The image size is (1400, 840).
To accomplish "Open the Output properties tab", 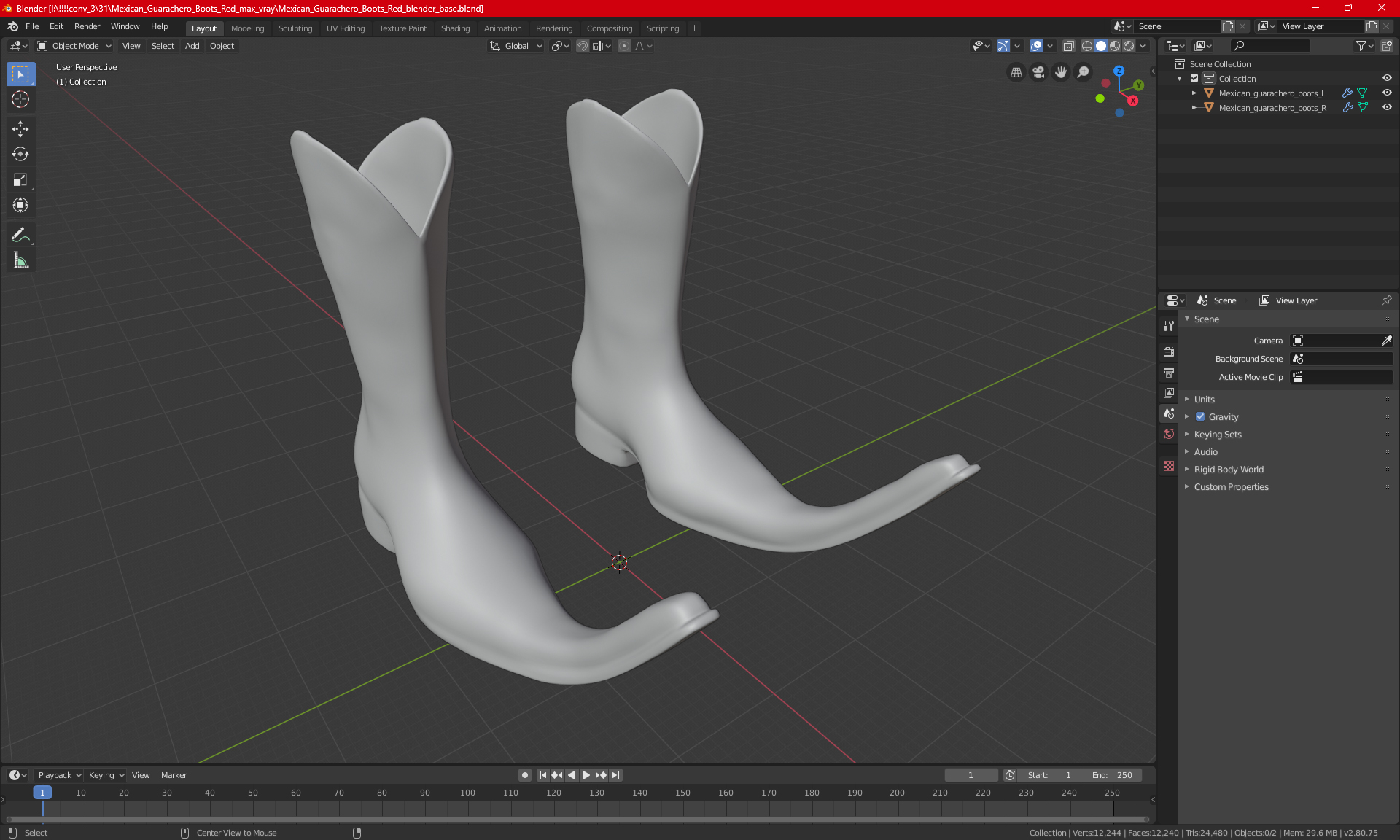I will click(1169, 372).
